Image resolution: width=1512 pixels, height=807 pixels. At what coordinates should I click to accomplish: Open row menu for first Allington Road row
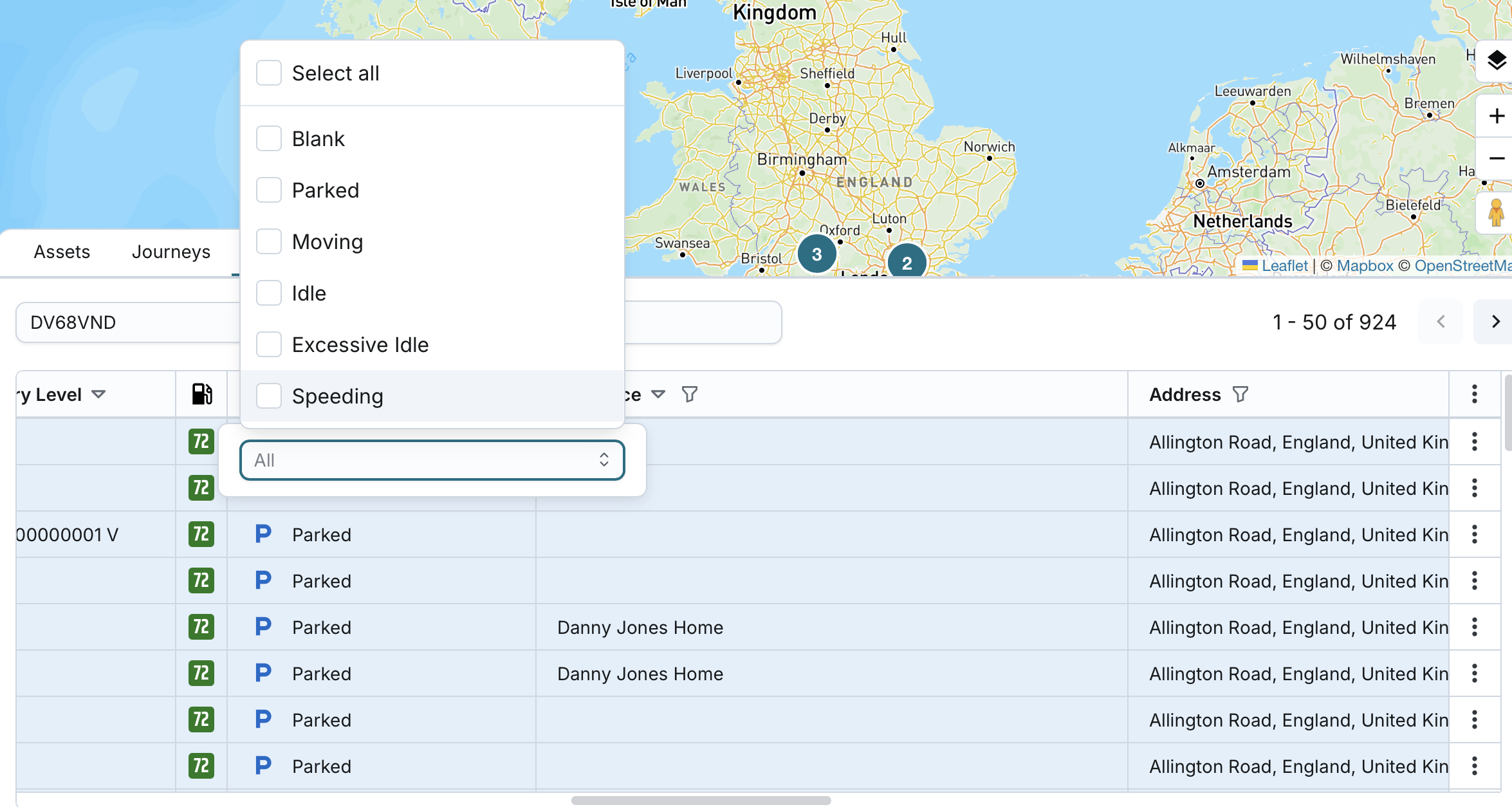coord(1474,442)
